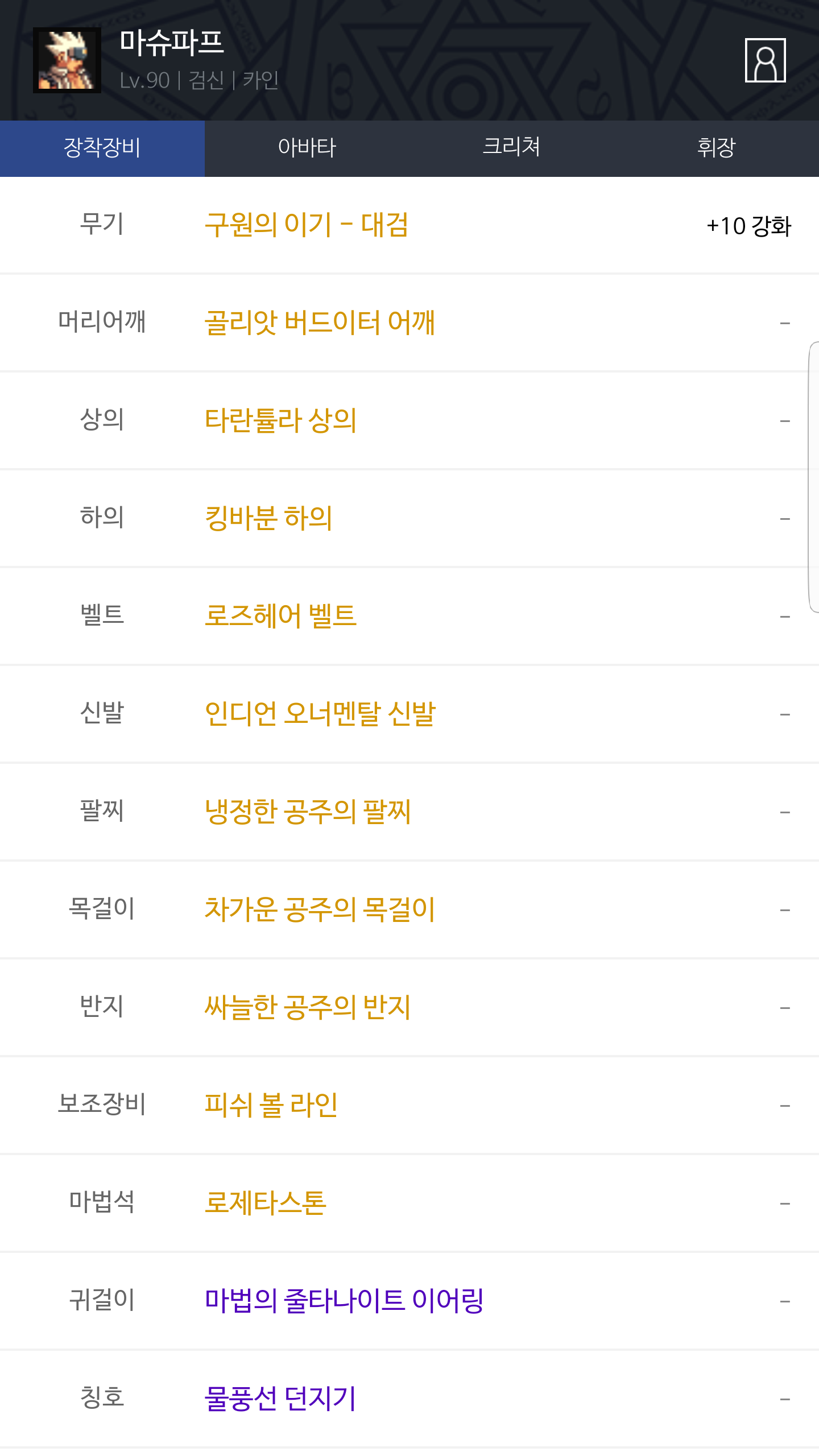Open weapon item 구원의 이기 - 대검
Screen dimensions: 819x1456
[x=306, y=225]
